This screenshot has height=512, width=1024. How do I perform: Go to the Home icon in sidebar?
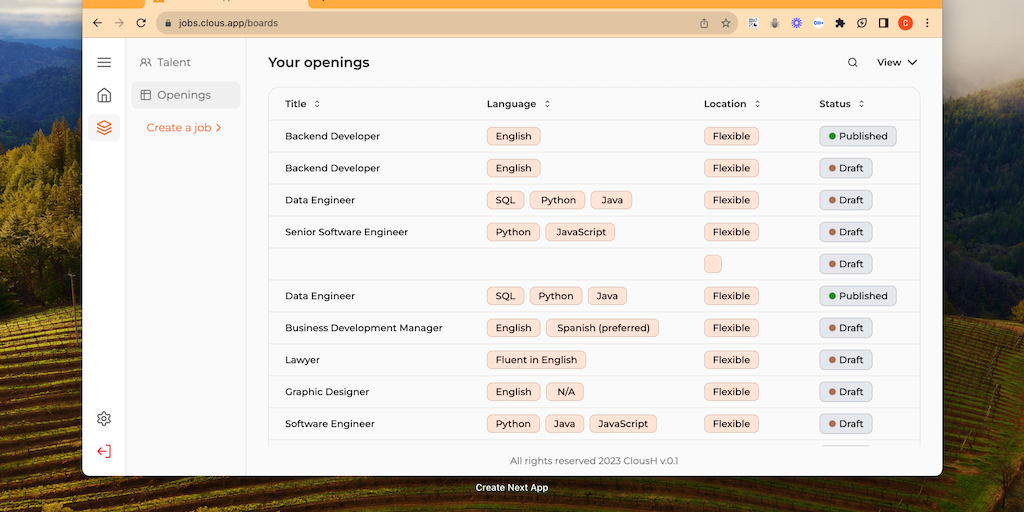(104, 95)
